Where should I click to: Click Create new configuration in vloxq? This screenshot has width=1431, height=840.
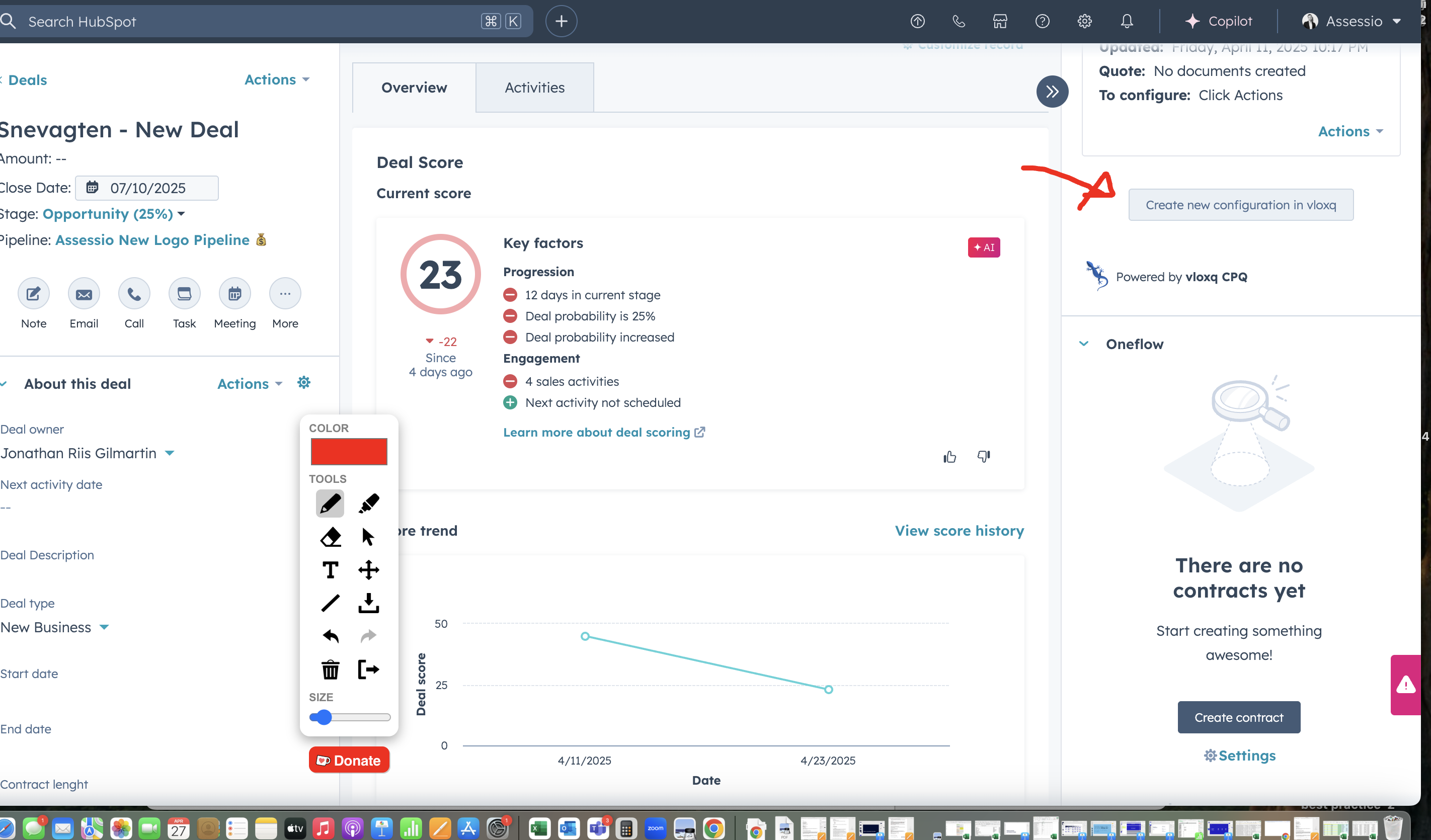1240,205
